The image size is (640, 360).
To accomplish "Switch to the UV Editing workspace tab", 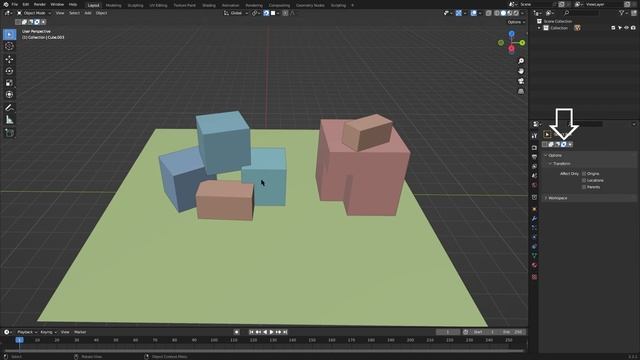I will (158, 5).
